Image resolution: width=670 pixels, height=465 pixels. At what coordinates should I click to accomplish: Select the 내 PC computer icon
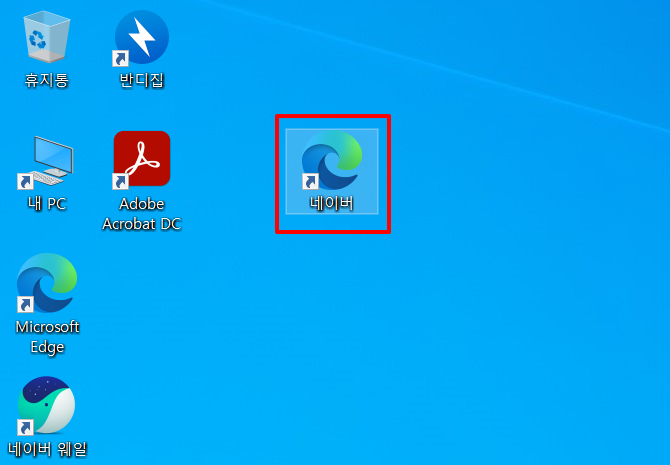(46, 162)
